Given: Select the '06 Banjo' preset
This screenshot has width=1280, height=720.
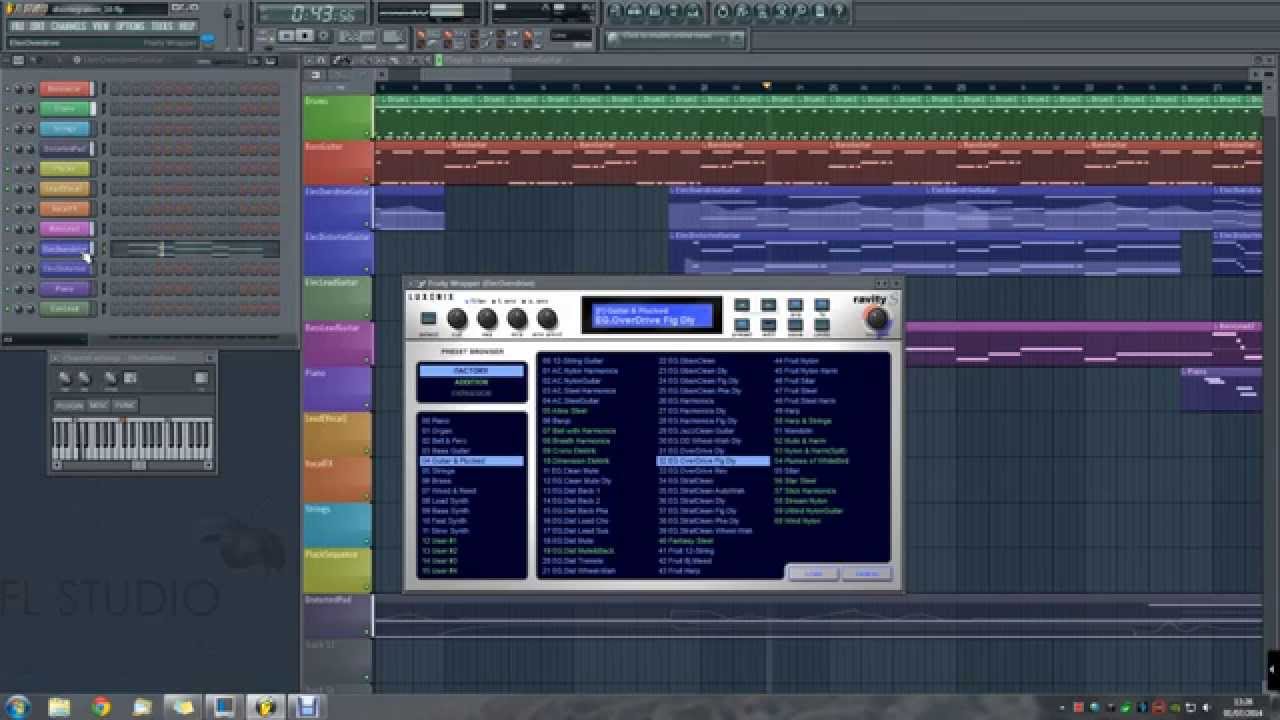Looking at the screenshot, I should coord(557,421).
